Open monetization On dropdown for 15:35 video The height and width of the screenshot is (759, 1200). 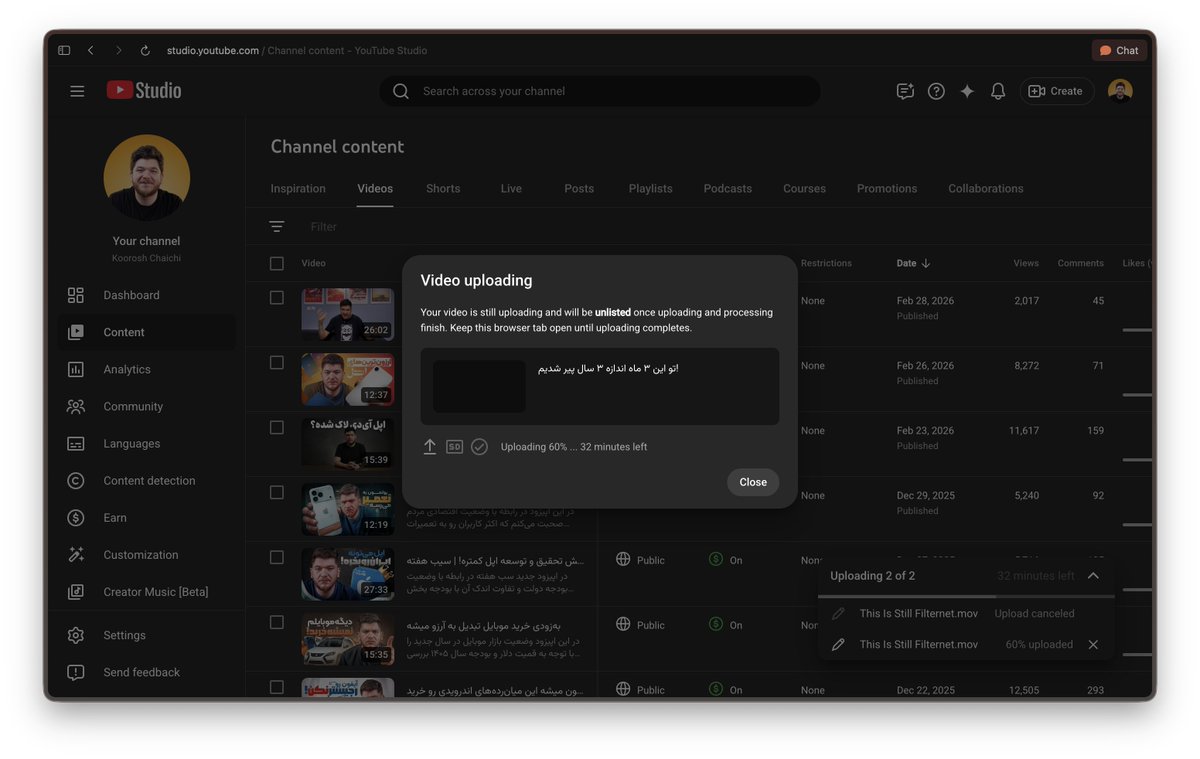pos(726,625)
